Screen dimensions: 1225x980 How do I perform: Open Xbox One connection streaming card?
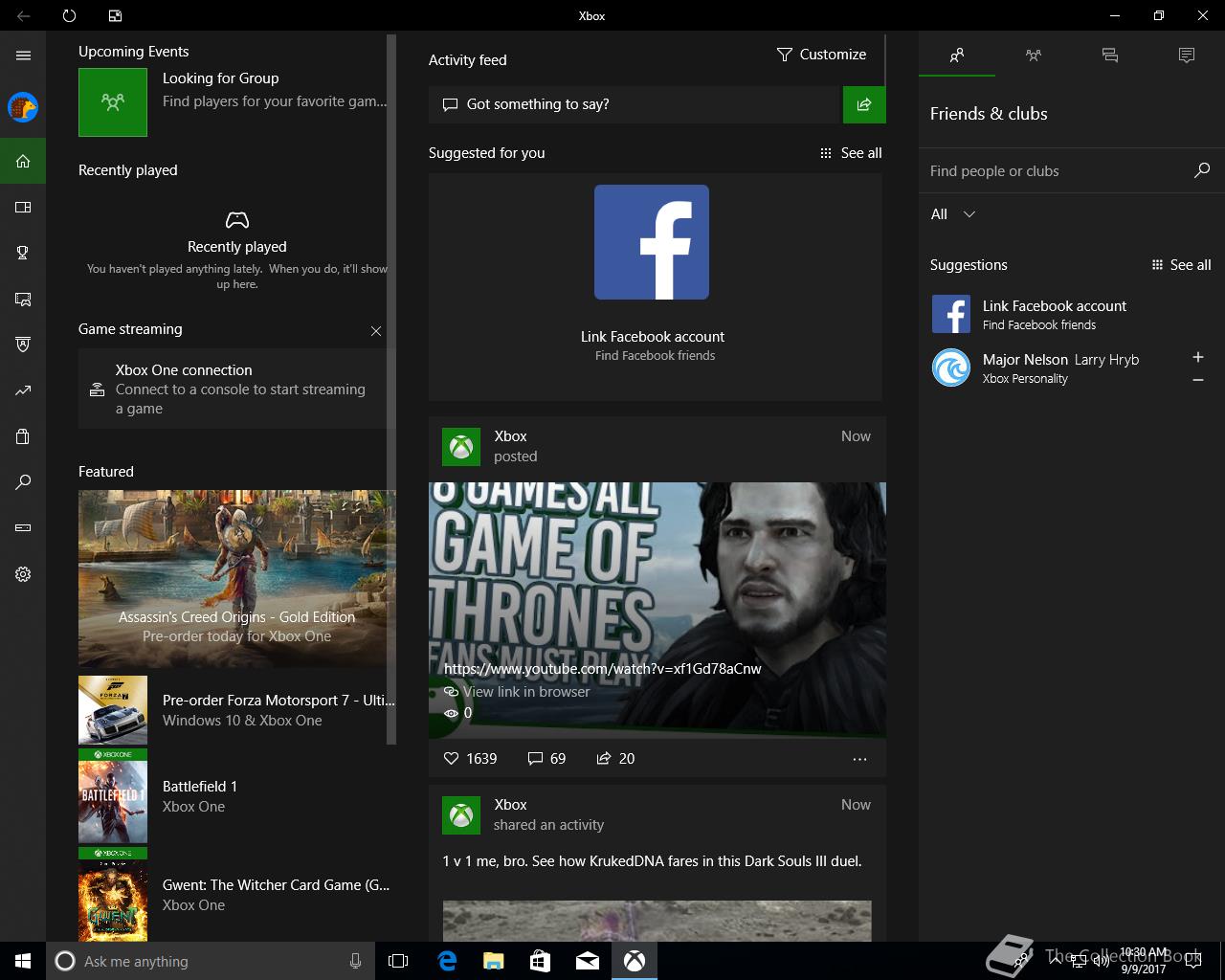[233, 389]
